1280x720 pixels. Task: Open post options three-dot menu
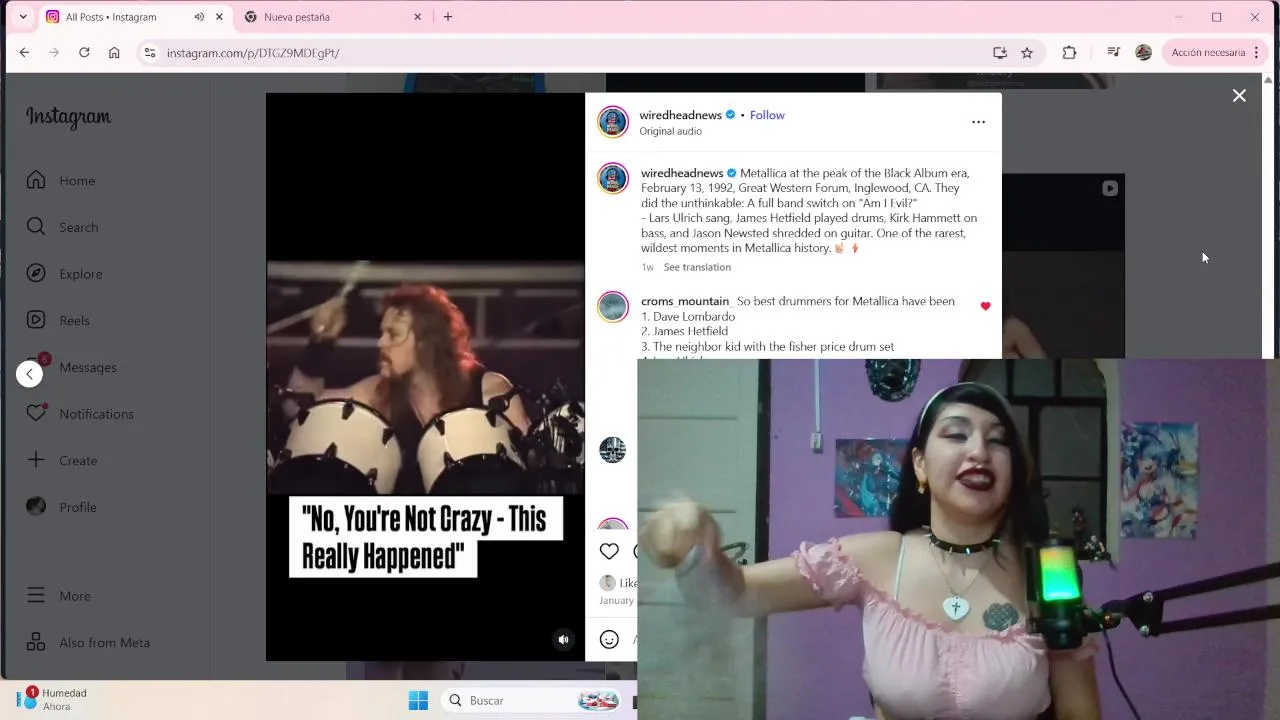point(978,122)
